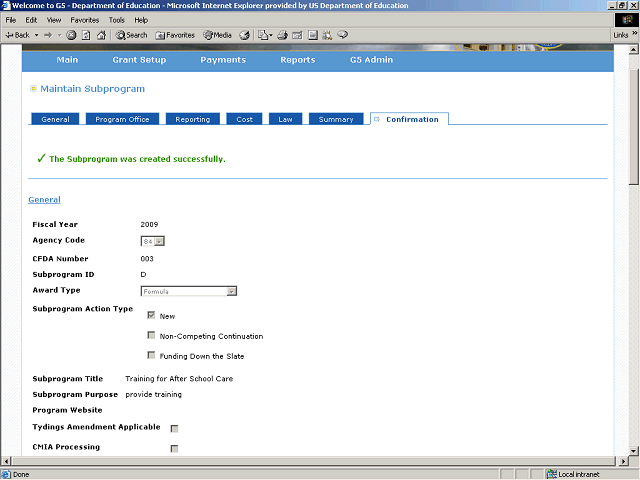Open Payments navigation item

[x=223, y=60]
